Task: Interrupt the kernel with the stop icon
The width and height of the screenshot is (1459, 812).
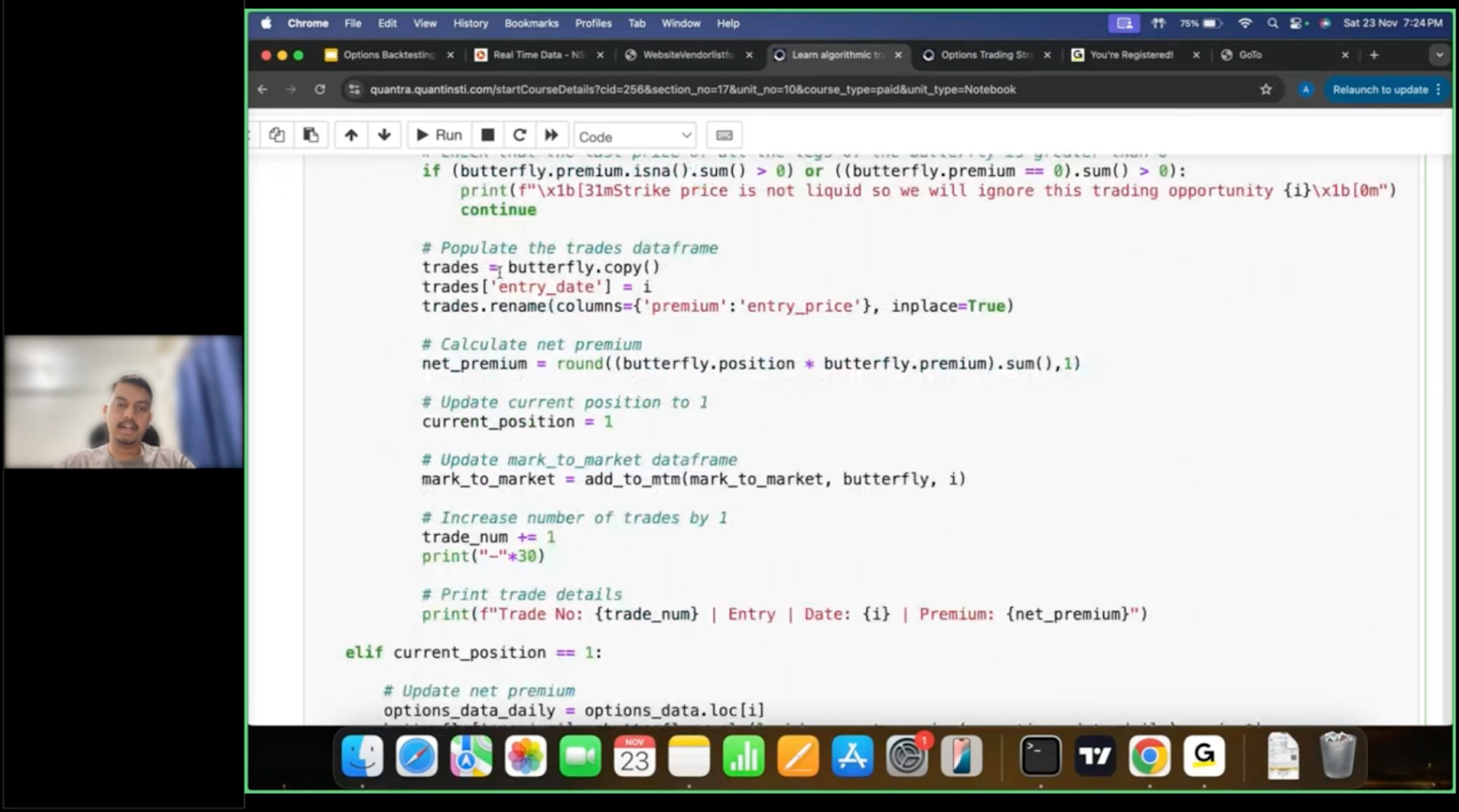Action: pyautogui.click(x=488, y=135)
